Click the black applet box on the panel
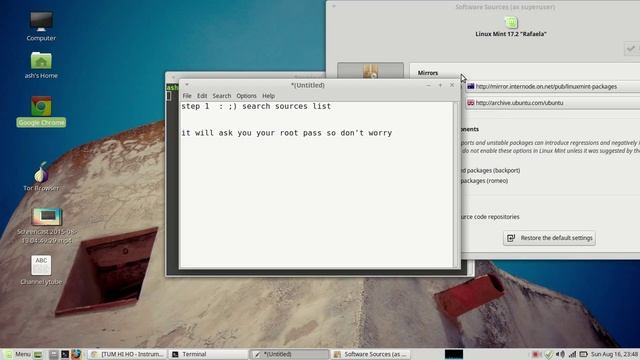This screenshot has width=640, height=360. pos(454,354)
